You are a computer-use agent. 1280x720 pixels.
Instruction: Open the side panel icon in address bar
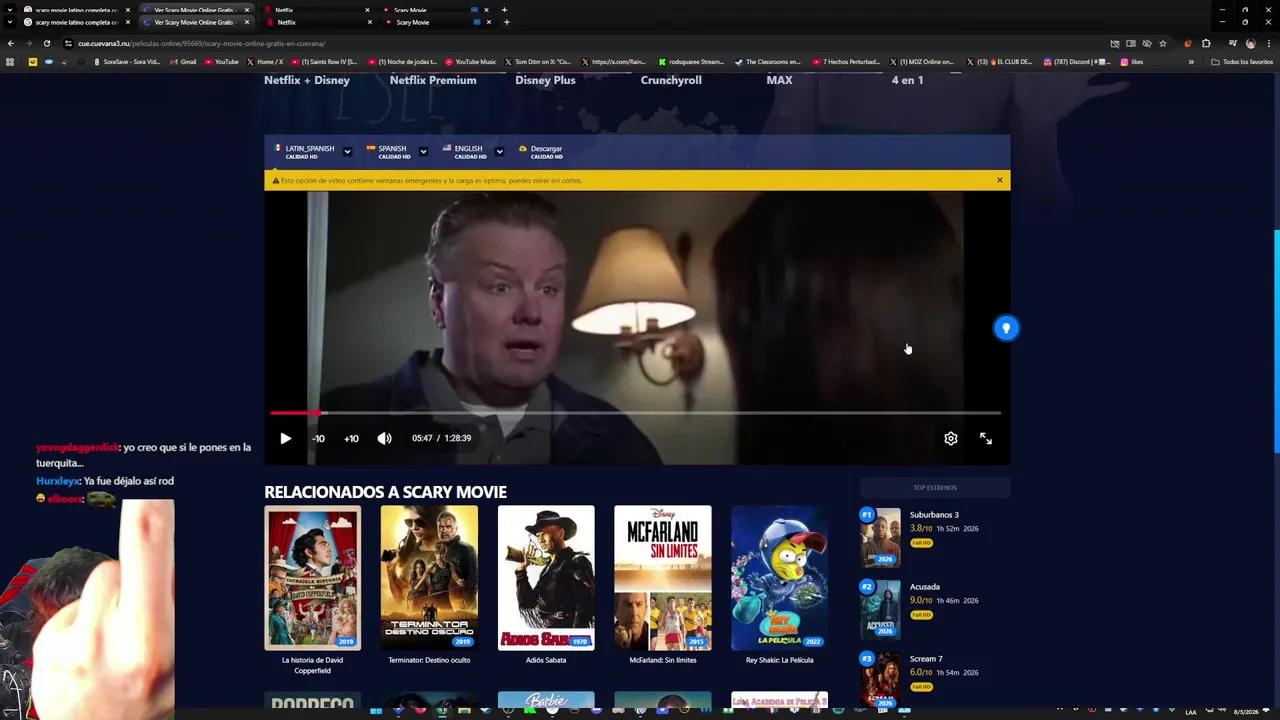tap(1130, 43)
